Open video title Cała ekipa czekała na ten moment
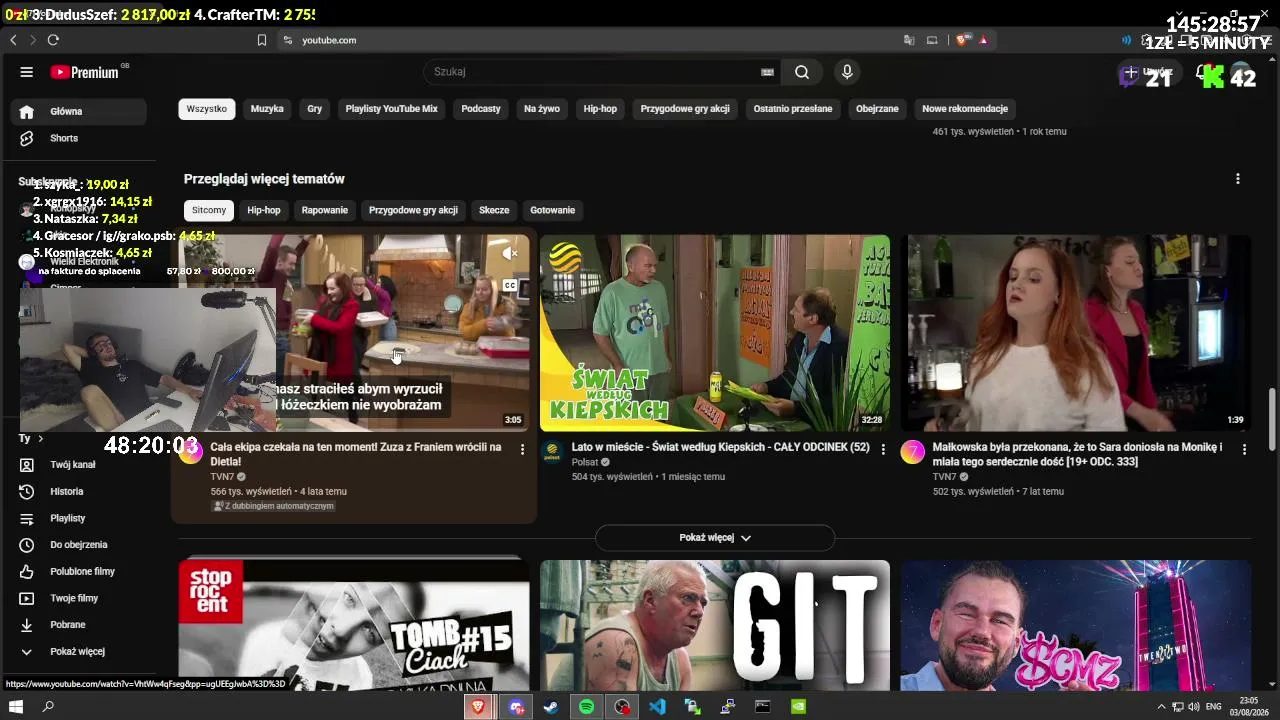The height and width of the screenshot is (720, 1280). pos(356,454)
